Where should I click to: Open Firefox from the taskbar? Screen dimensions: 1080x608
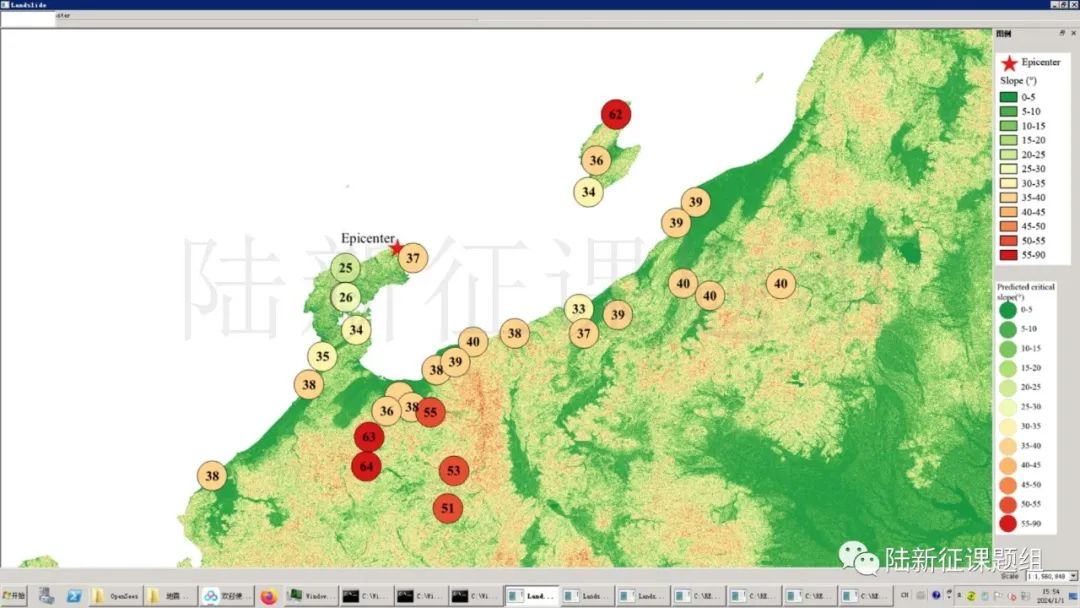coord(268,596)
